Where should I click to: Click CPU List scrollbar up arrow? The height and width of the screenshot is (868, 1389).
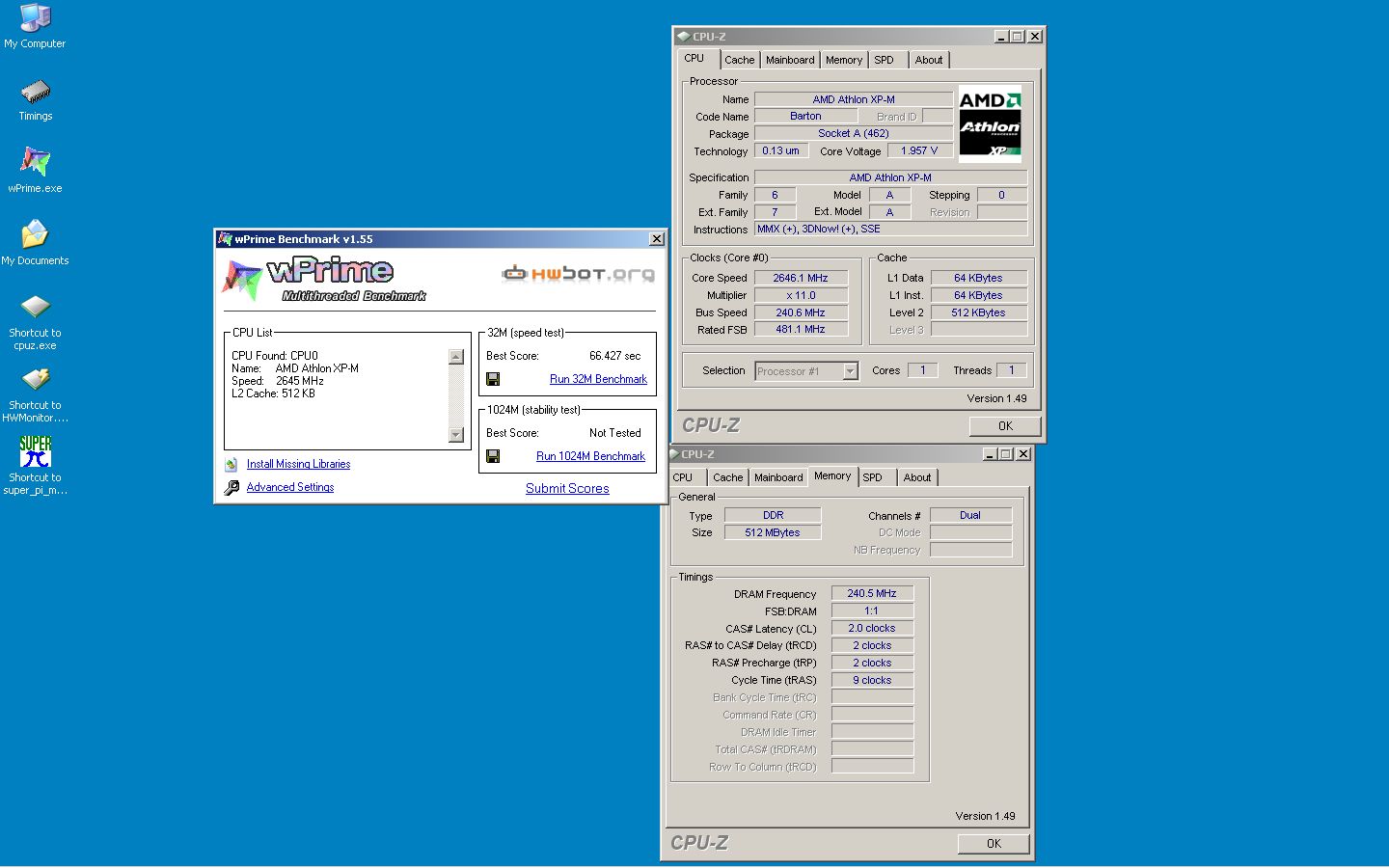click(456, 357)
